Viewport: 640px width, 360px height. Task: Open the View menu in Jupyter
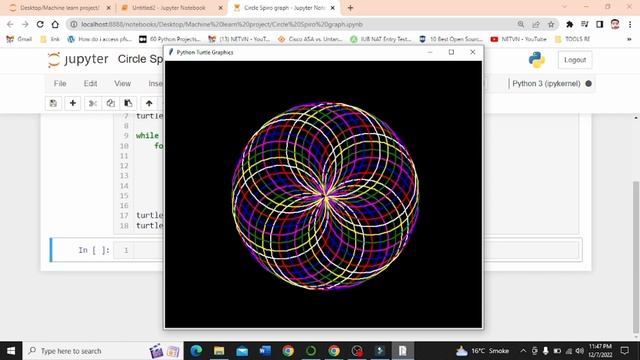click(x=122, y=83)
